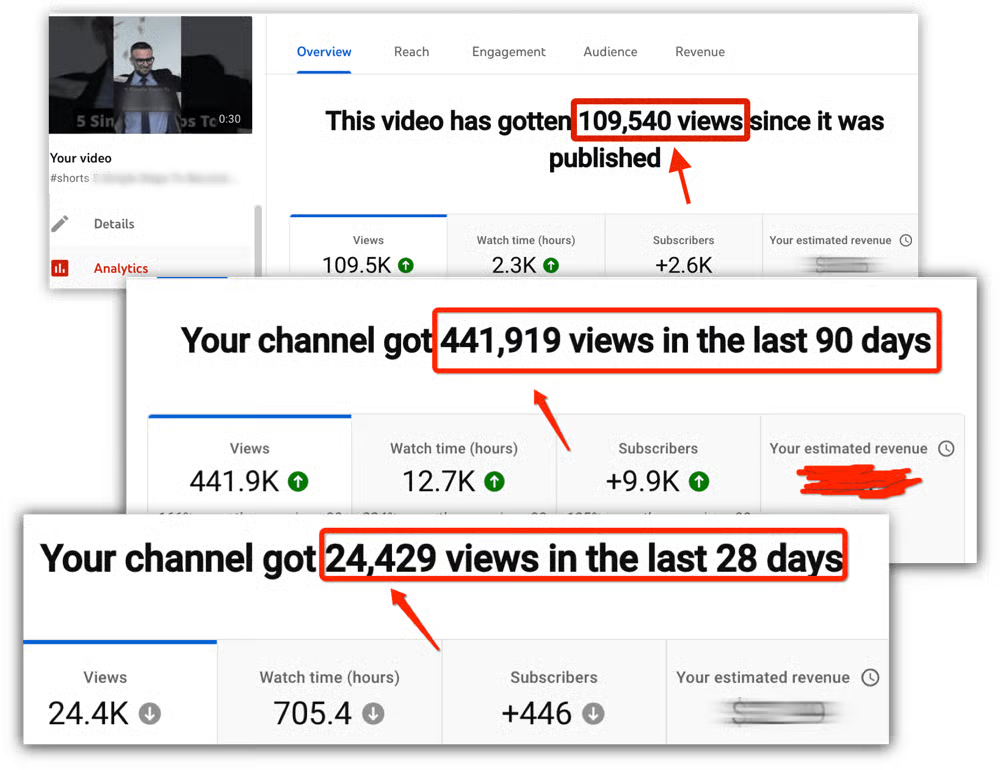
Task: Open the Engagement tab
Action: pos(508,52)
